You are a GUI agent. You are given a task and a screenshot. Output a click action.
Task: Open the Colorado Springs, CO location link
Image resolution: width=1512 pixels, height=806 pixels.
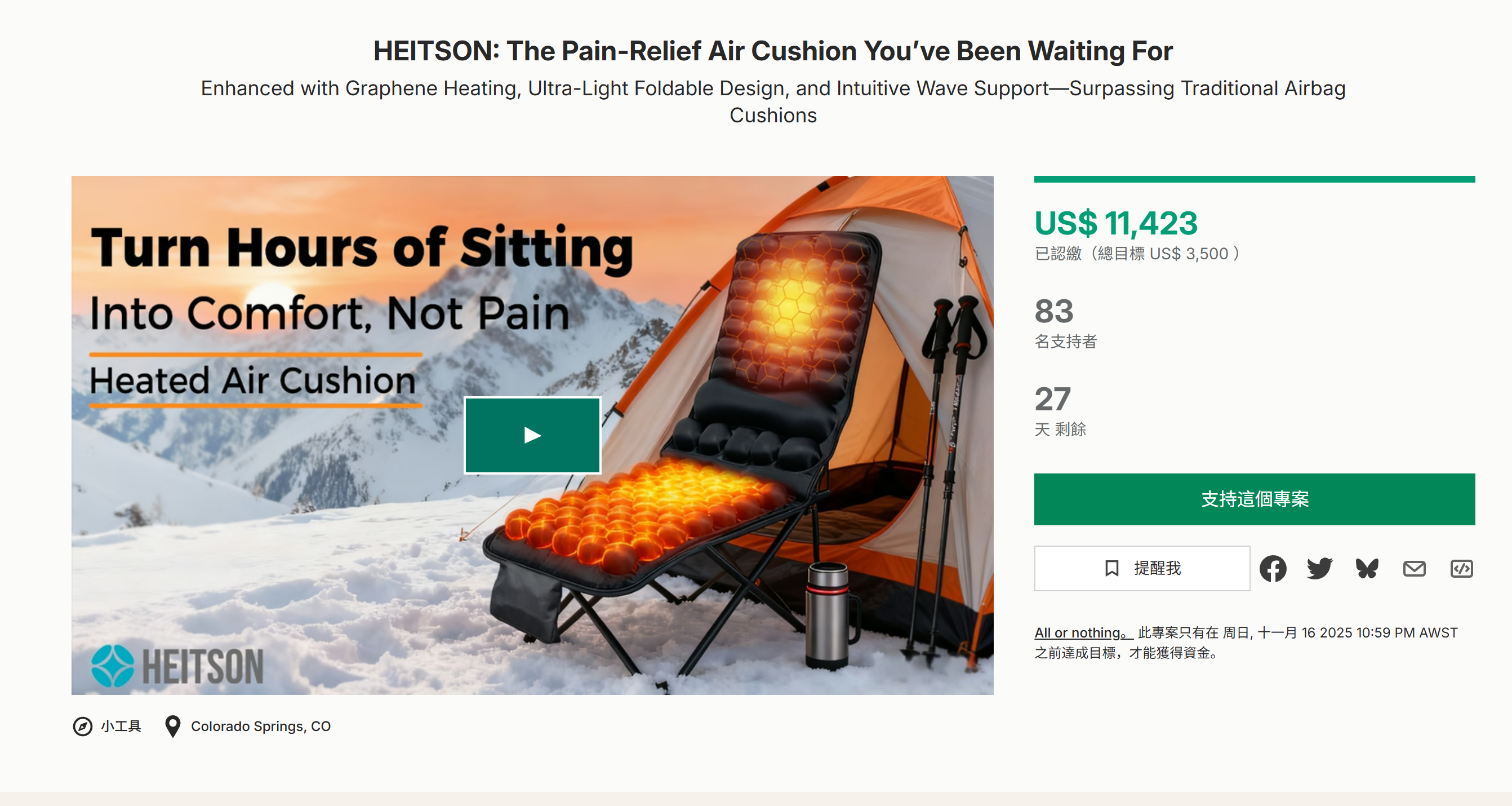[261, 726]
